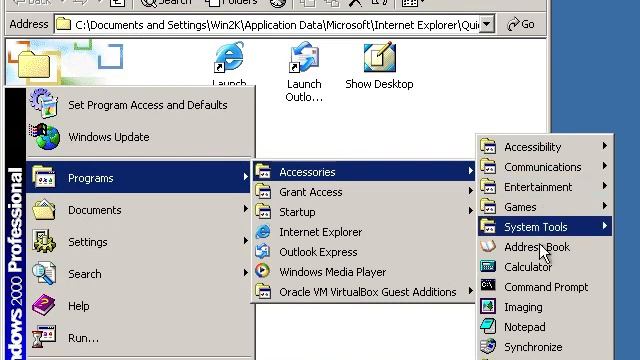
Task: Select Startup program group
Action: (x=364, y=212)
